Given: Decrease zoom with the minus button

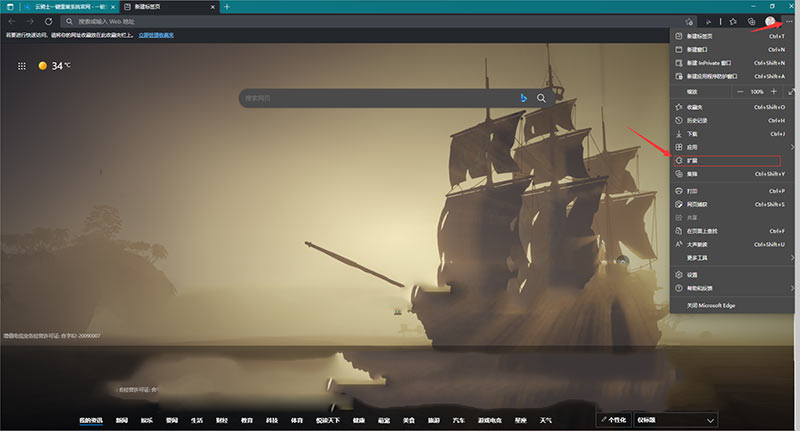Looking at the screenshot, I should pyautogui.click(x=740, y=91).
